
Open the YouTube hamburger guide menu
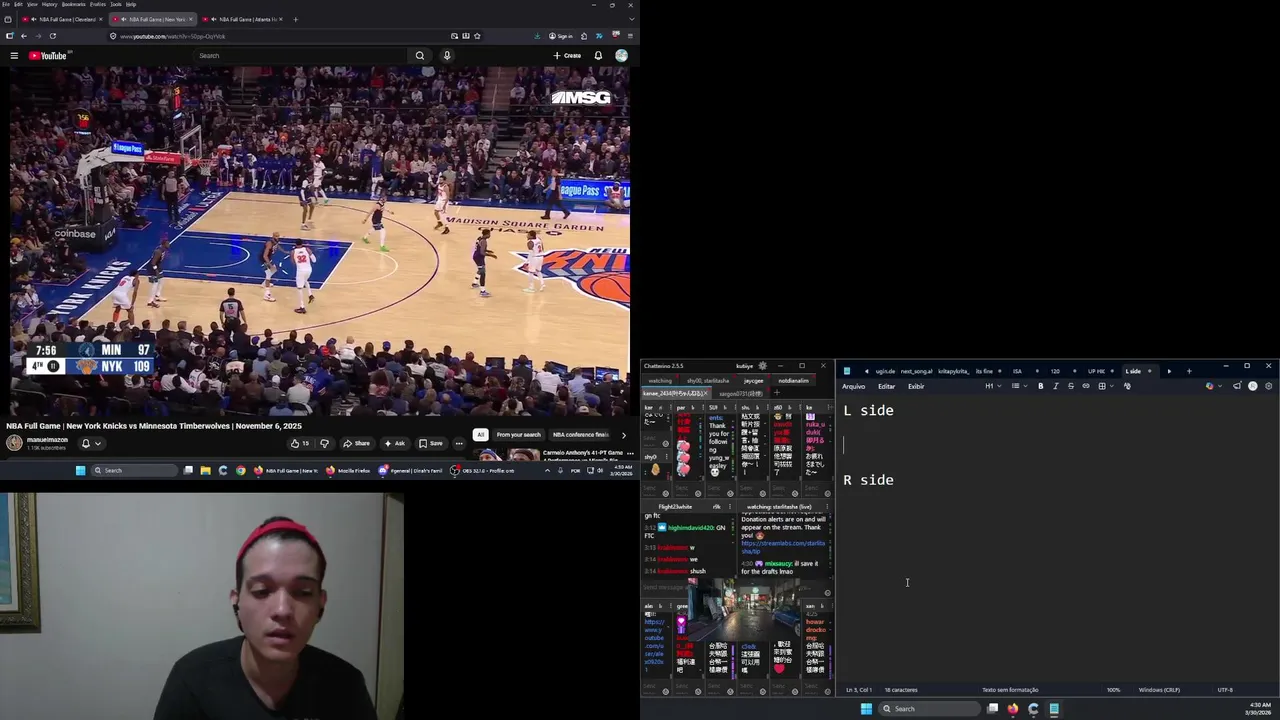tap(14, 56)
